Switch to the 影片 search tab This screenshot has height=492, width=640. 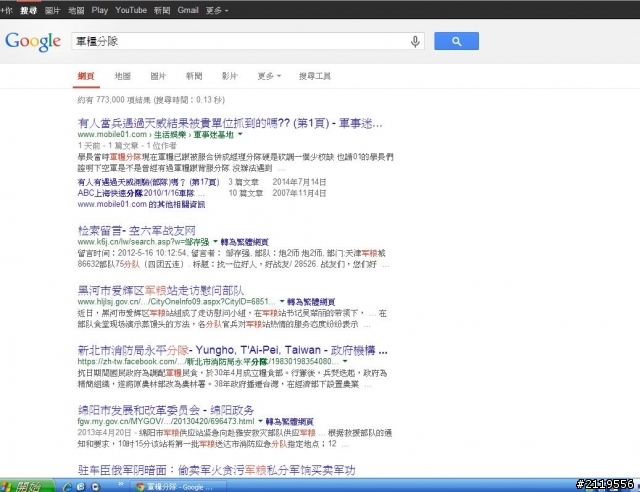click(229, 76)
